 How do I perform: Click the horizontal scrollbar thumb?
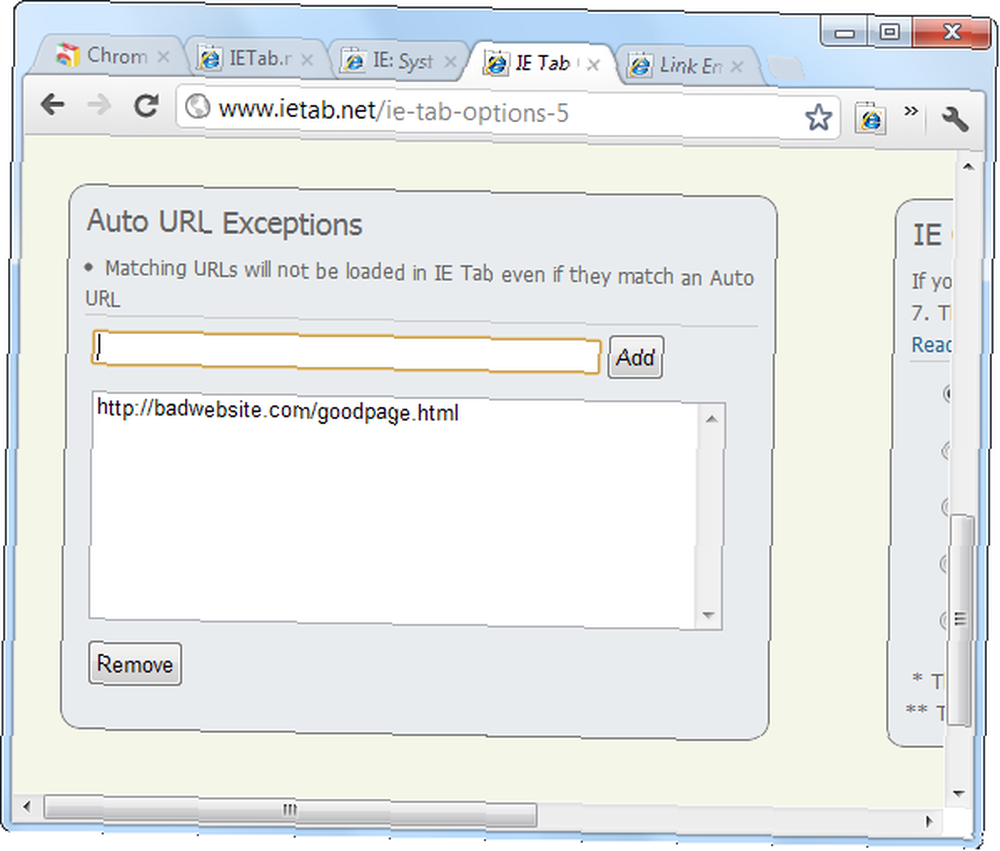click(290, 810)
